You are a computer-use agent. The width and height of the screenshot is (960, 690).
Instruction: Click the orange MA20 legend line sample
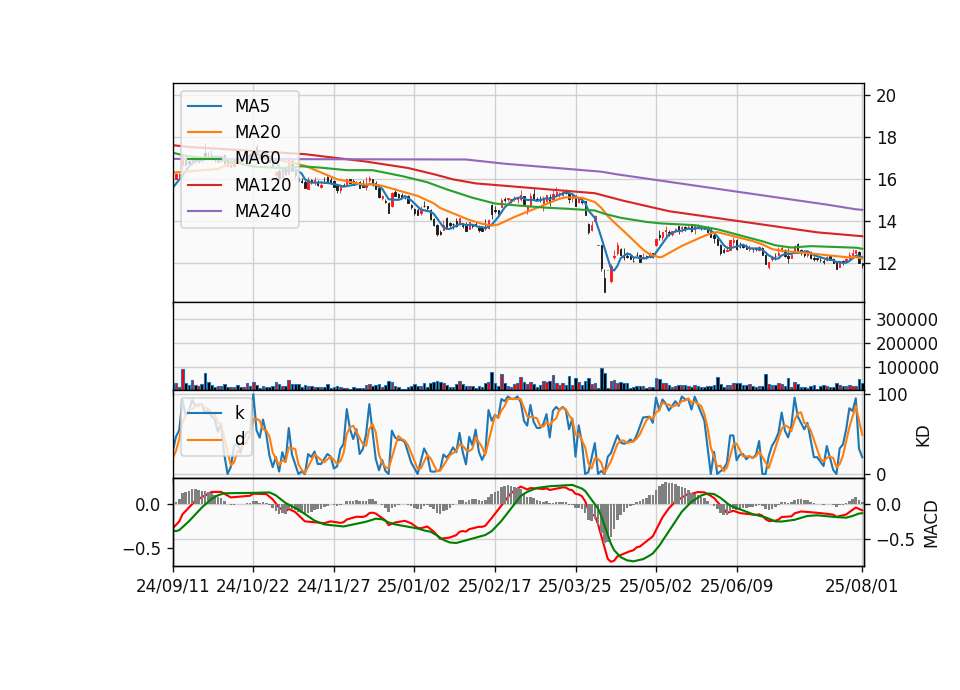coord(204,132)
